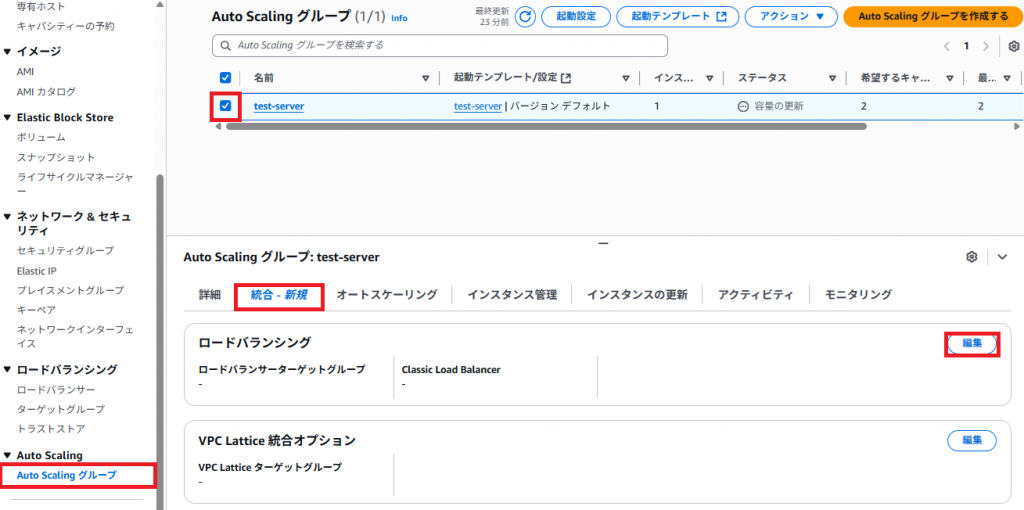Edit the VPC Lattice 統合オプション section
Screen dimensions: 1024x510
coord(972,440)
